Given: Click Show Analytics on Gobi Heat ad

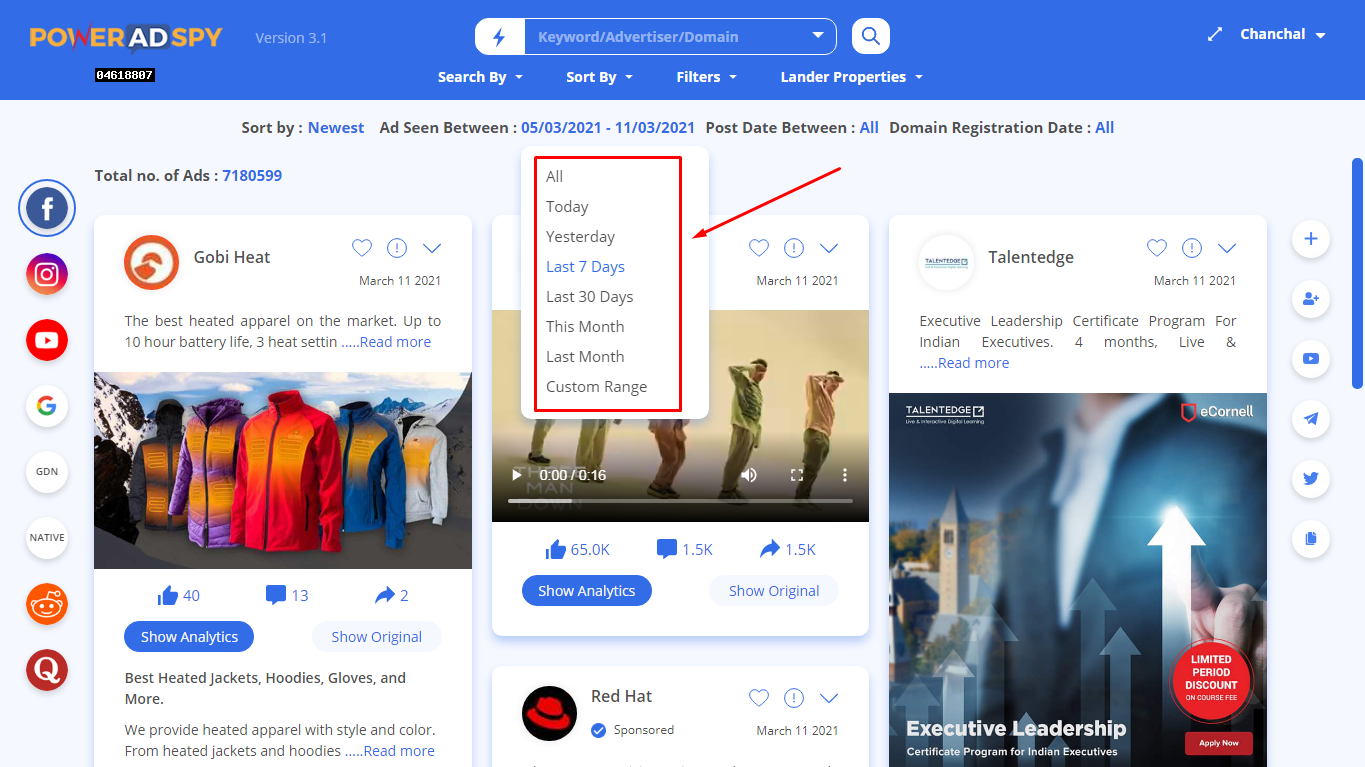Looking at the screenshot, I should 189,637.
